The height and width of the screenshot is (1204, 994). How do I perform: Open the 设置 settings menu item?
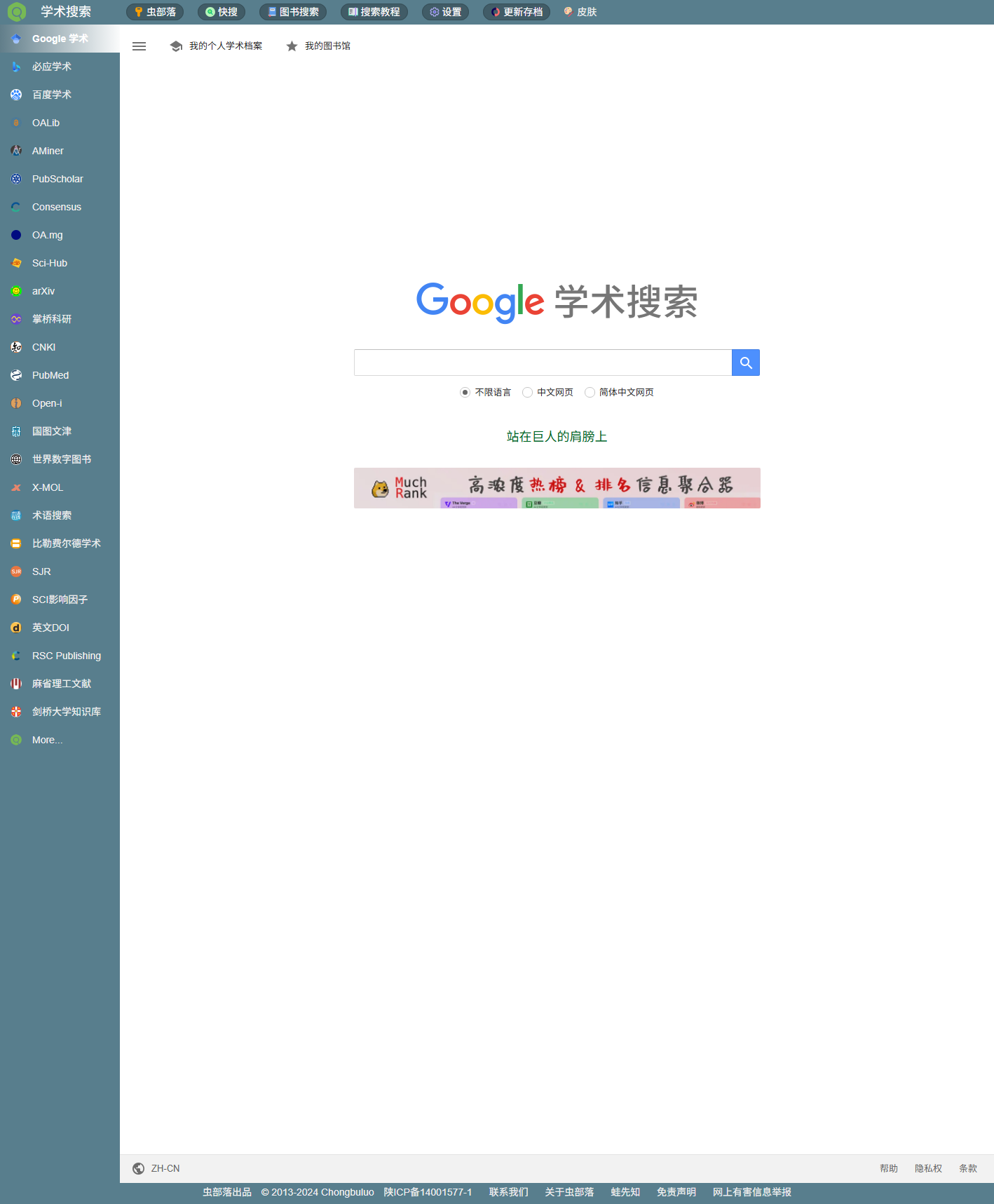[x=446, y=12]
